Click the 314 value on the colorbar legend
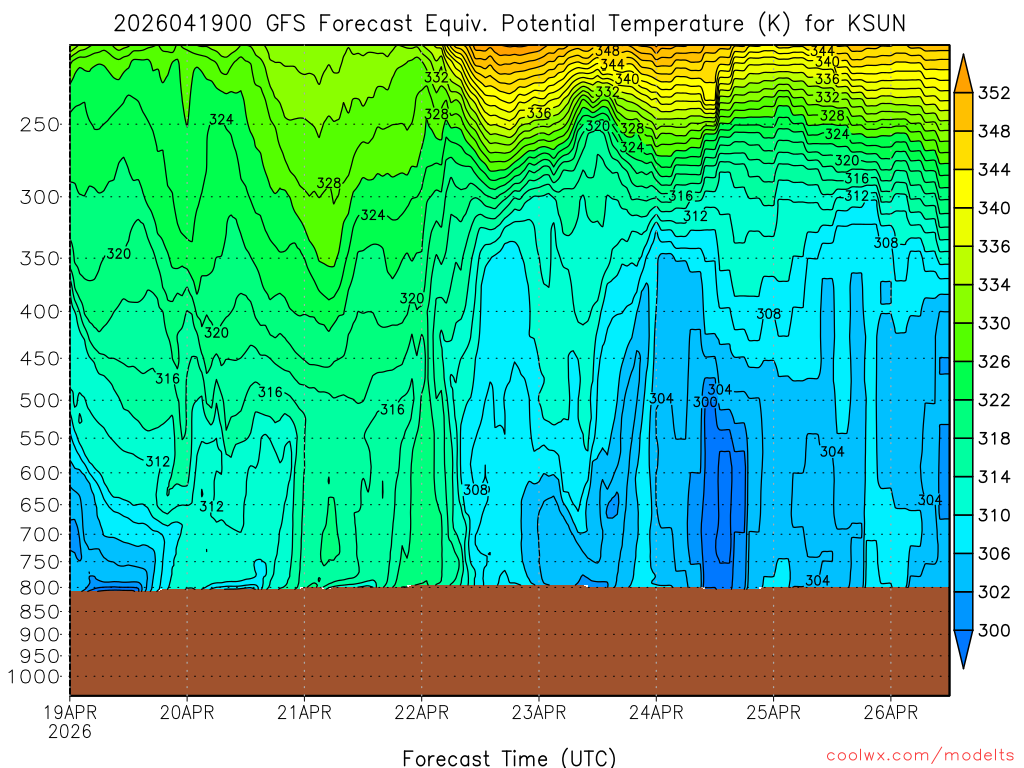Image resolution: width=1024 pixels, height=768 pixels. [993, 477]
